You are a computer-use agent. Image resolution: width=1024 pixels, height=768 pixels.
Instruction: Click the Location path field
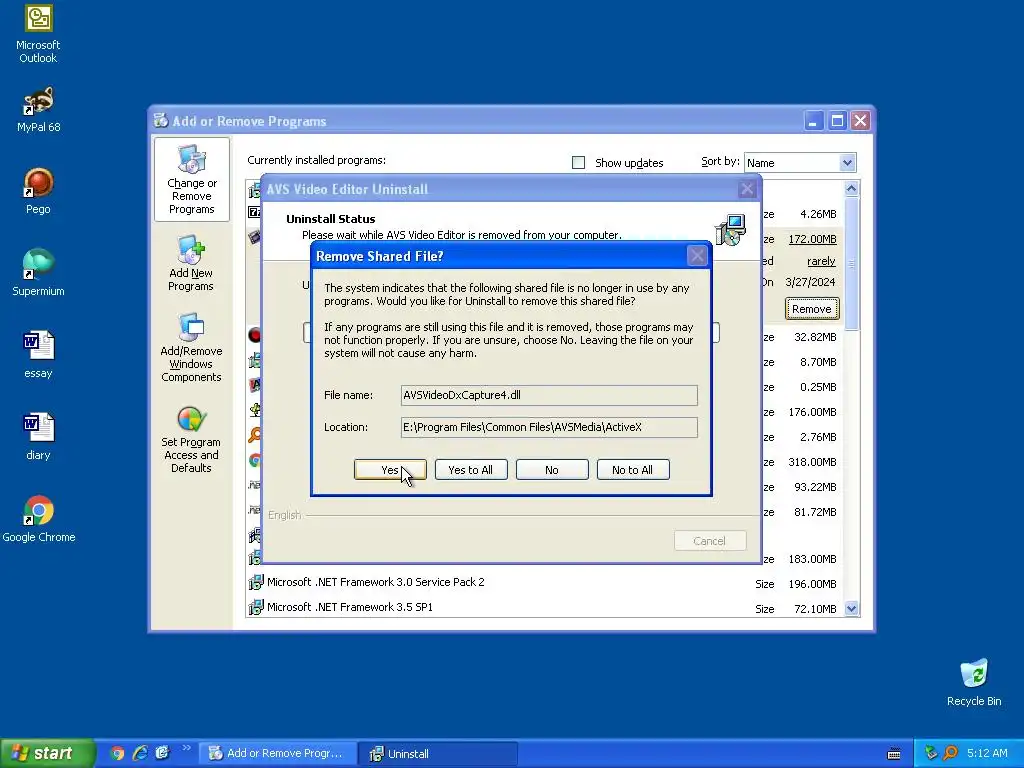coord(549,427)
